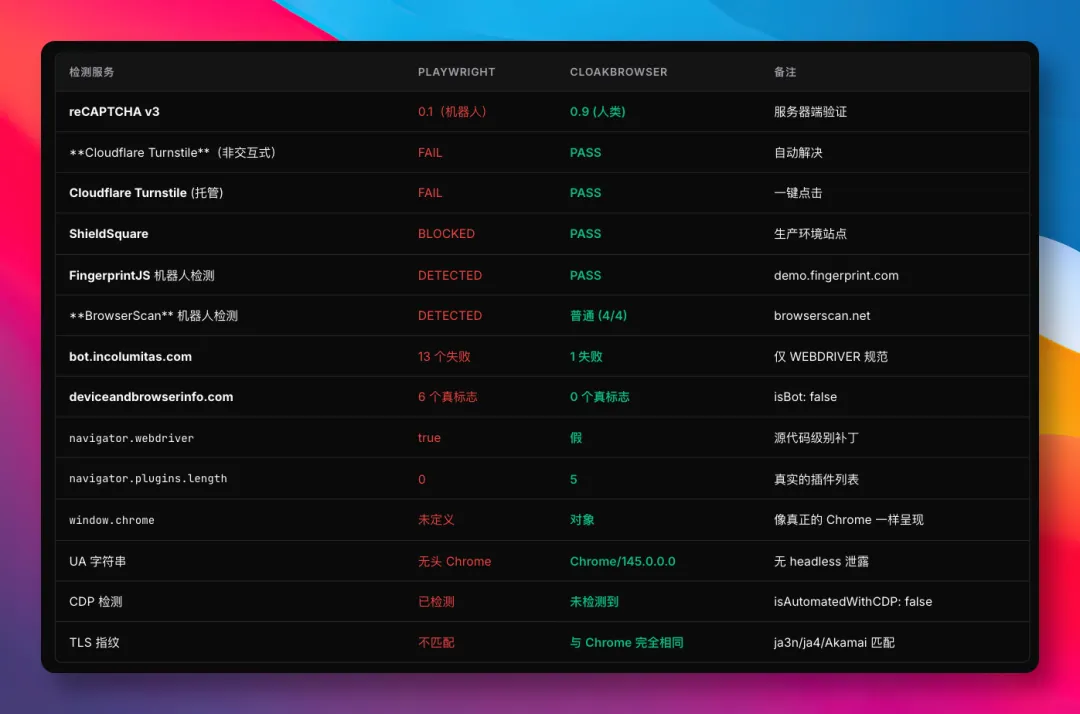
Task: Click FAIL in the Turnstile 托管 row
Action: (x=430, y=193)
